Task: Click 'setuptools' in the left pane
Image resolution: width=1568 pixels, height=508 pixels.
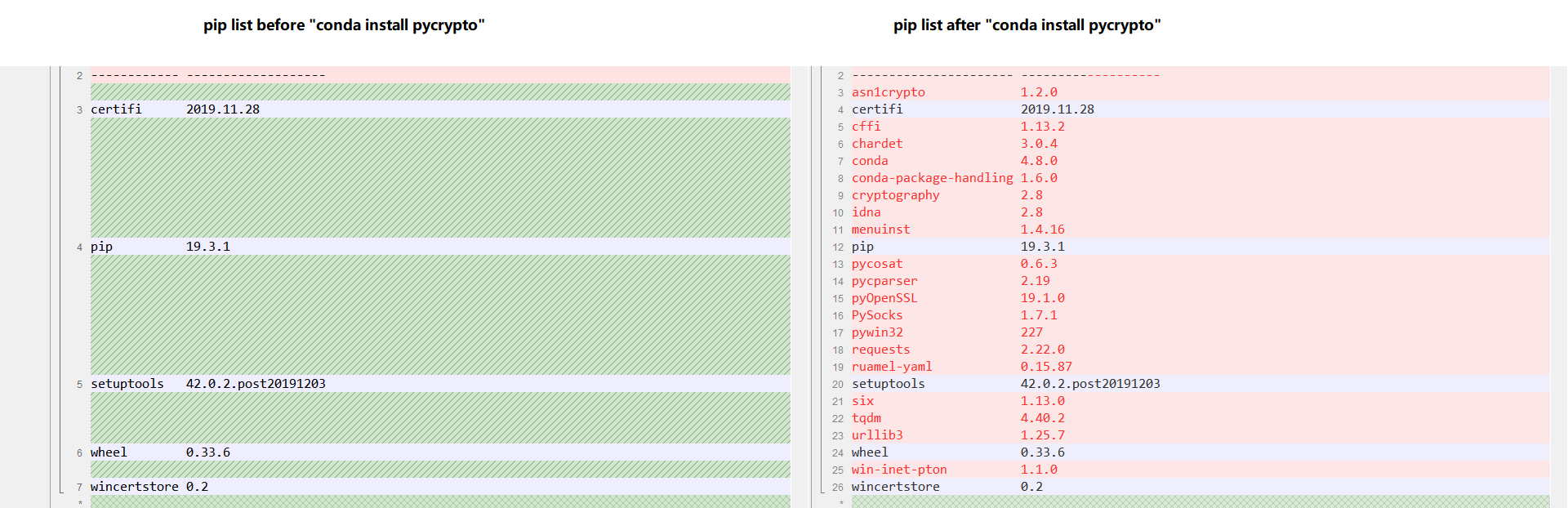Action: pyautogui.click(x=127, y=384)
